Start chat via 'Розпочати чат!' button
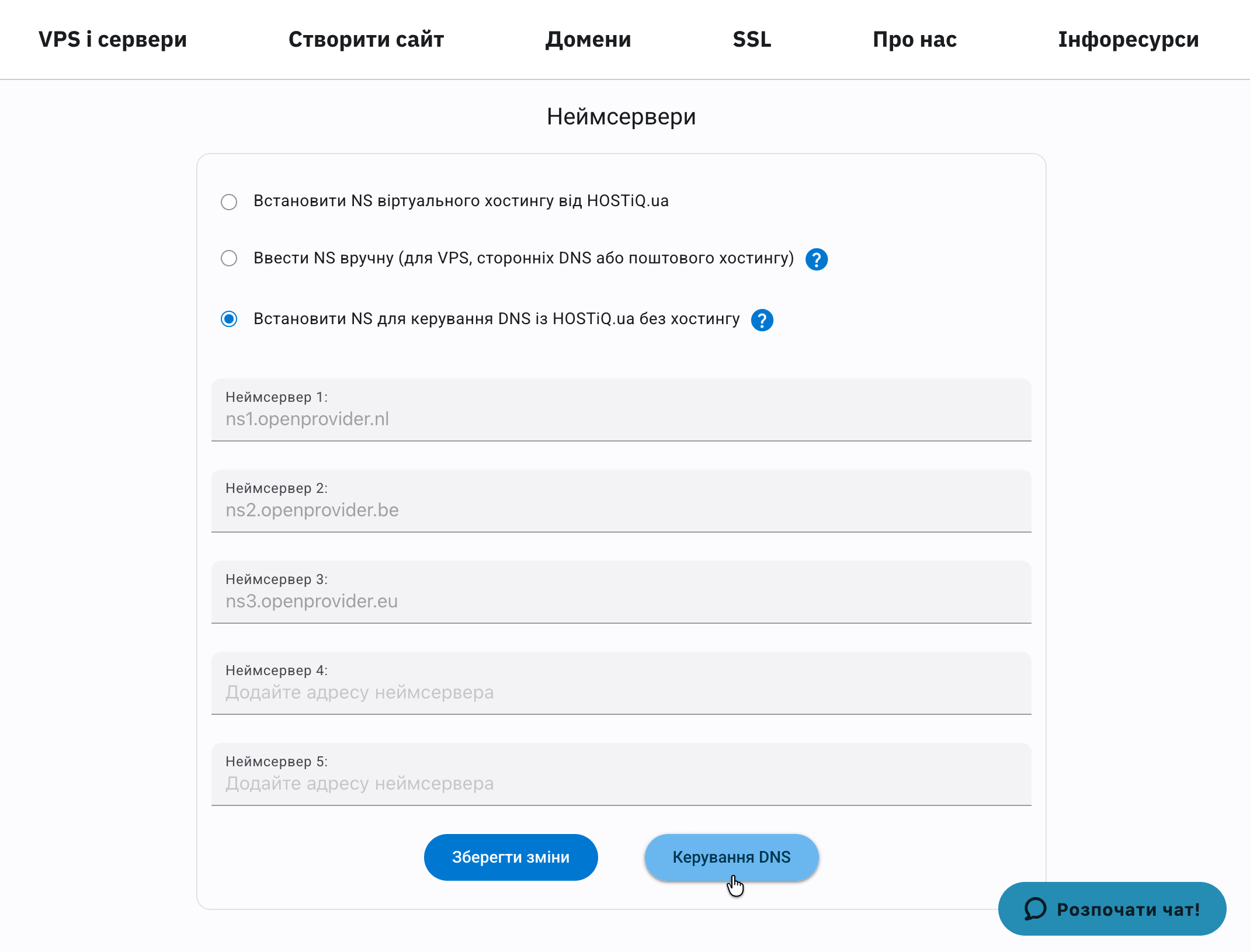Image resolution: width=1250 pixels, height=952 pixels. pos(1112,909)
